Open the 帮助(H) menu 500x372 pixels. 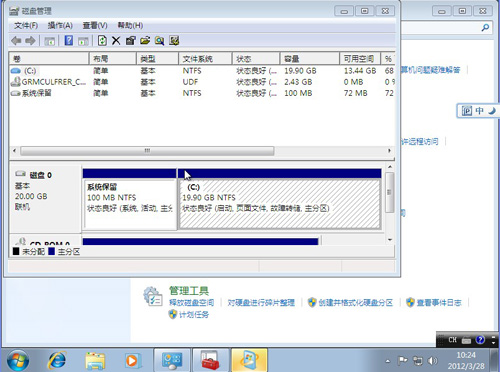coord(130,25)
